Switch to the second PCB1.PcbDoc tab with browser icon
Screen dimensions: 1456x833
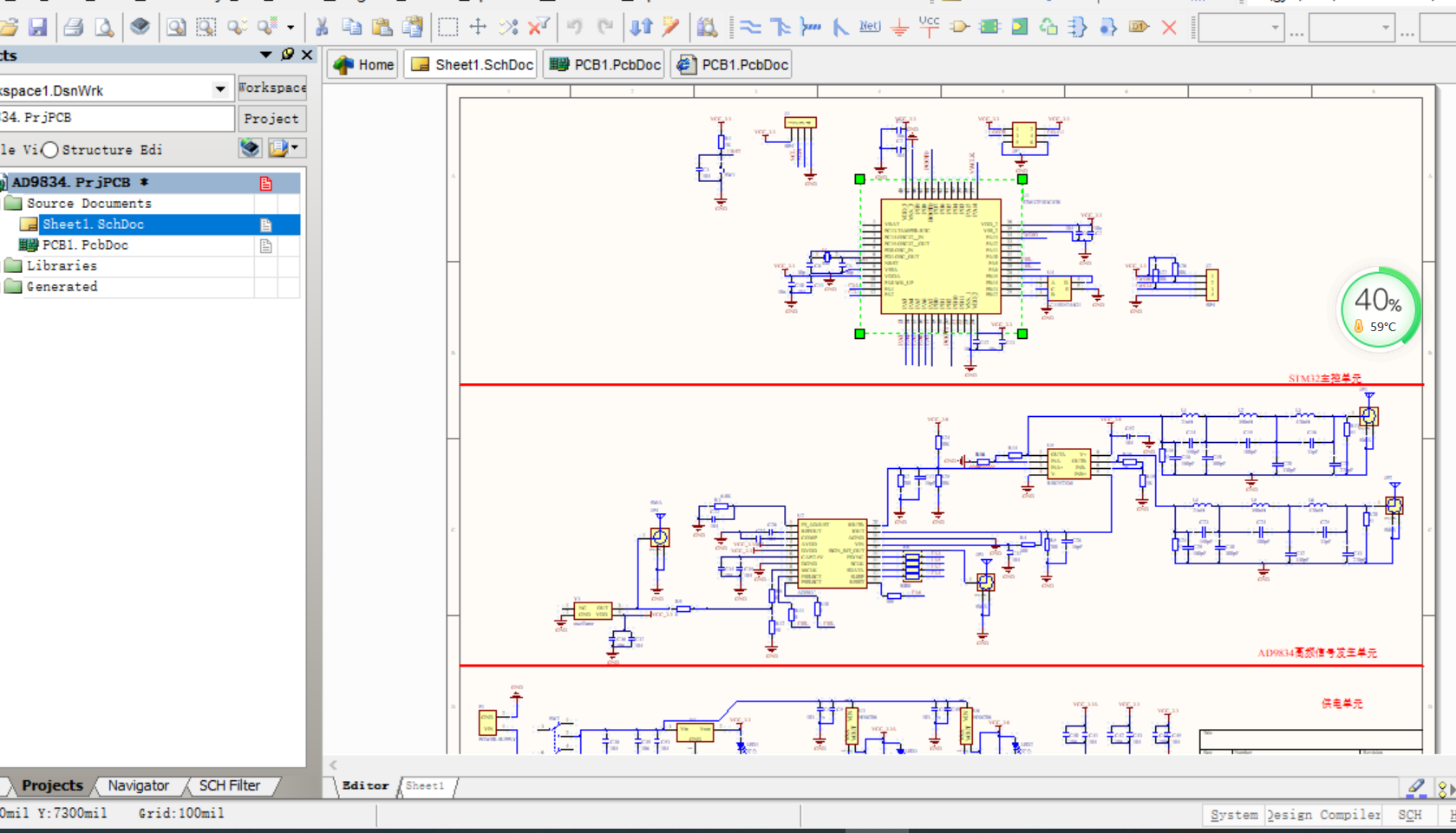[732, 64]
